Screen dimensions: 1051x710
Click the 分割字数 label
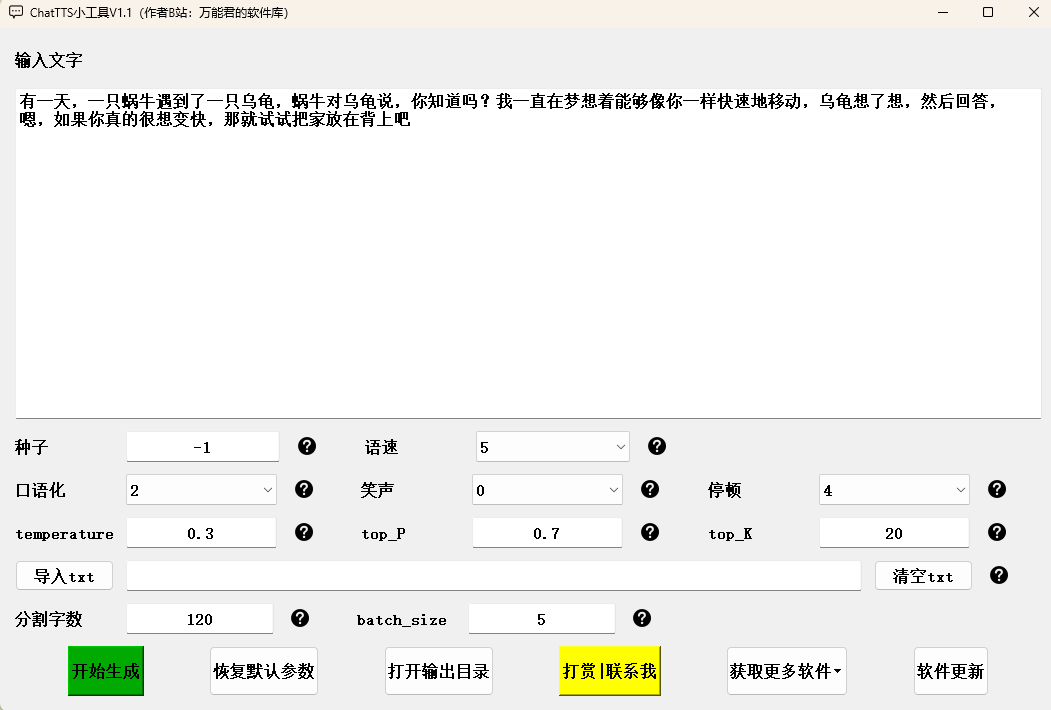click(x=48, y=619)
